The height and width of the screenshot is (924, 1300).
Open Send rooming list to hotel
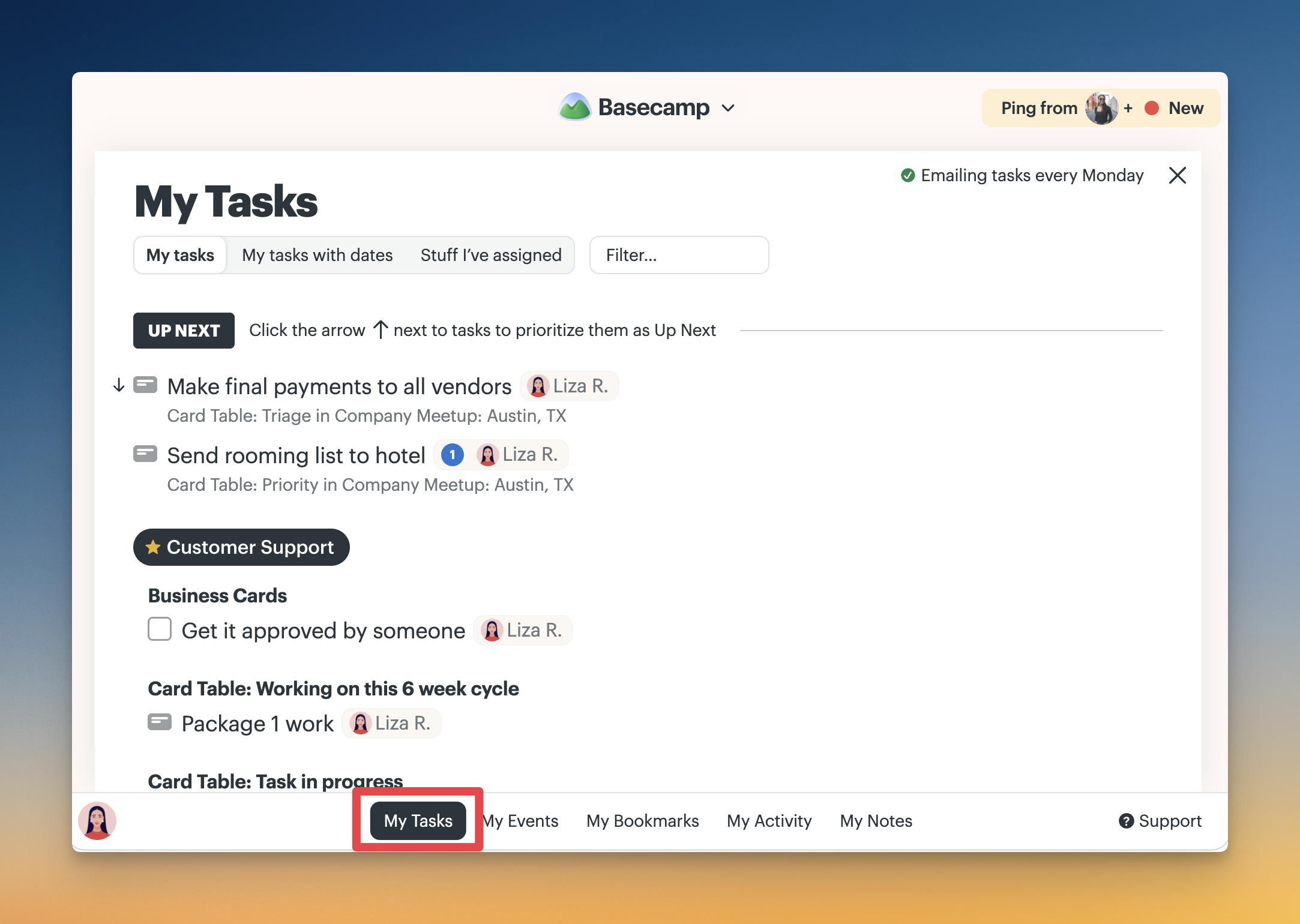point(296,455)
